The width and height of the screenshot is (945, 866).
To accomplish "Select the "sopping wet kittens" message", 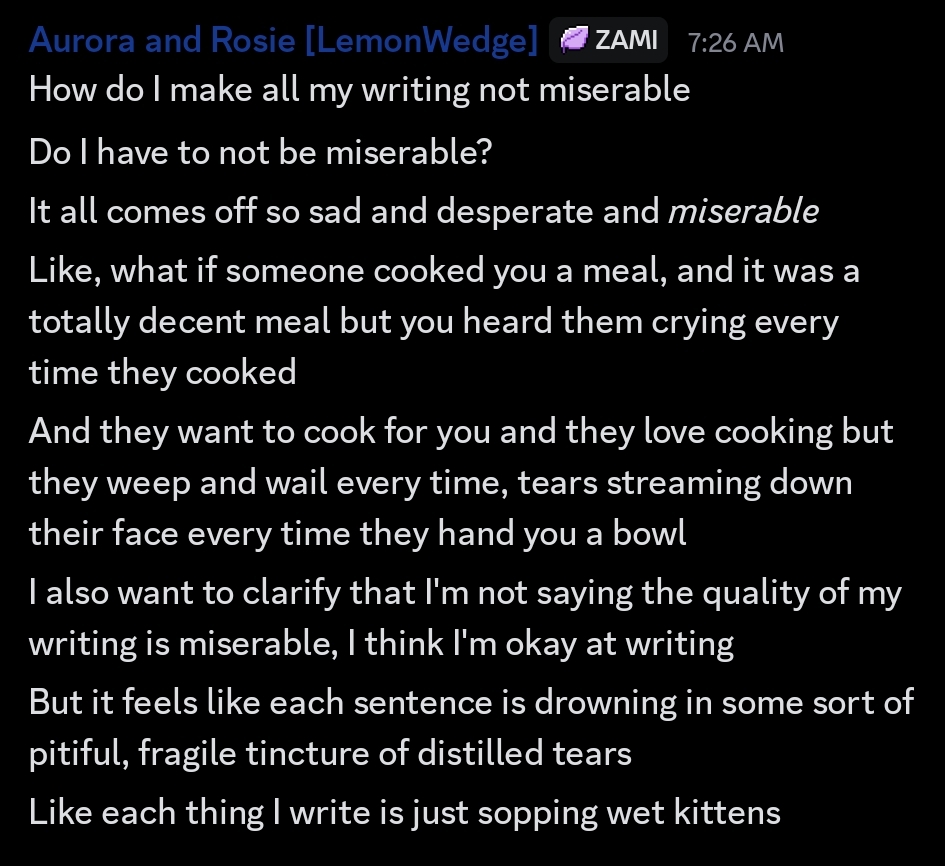I will 404,811.
